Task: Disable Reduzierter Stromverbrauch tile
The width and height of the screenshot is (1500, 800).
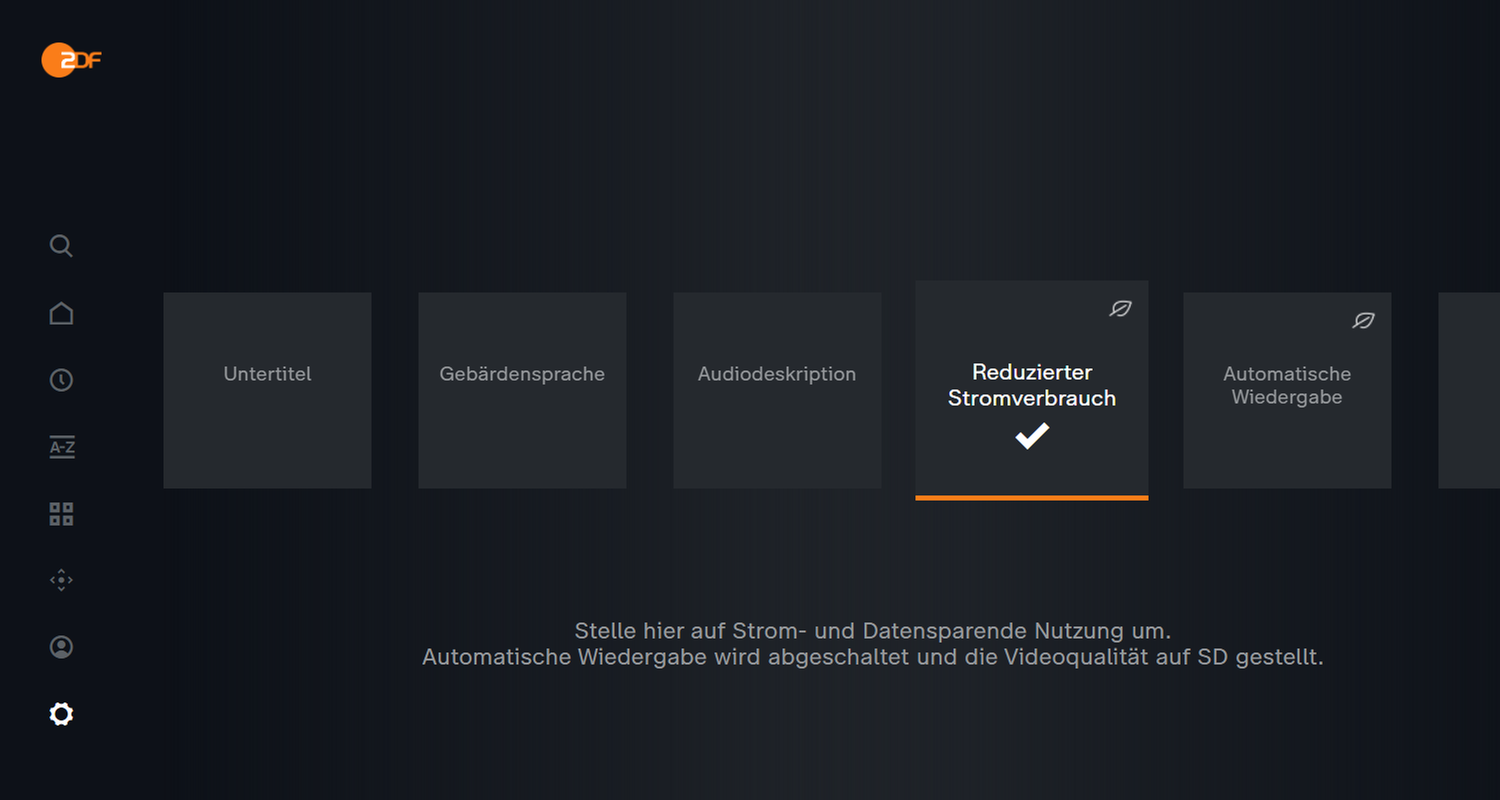Action: pos(1031,388)
